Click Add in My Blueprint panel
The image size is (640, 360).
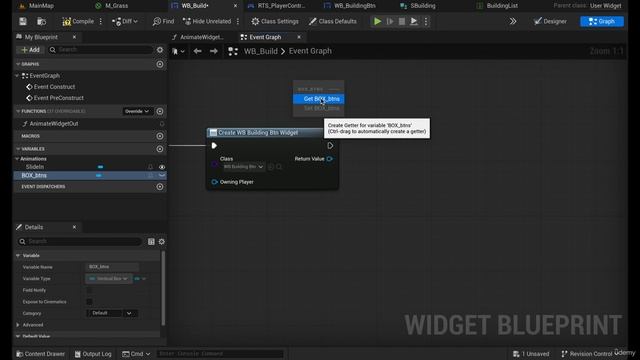[31, 50]
